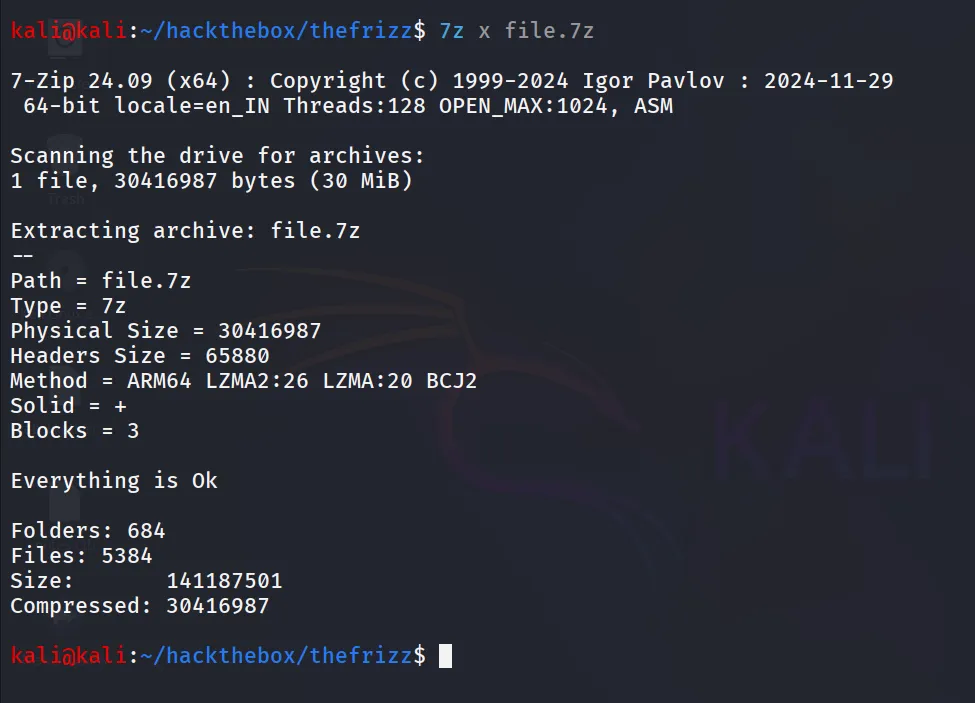Click the 'Solid = +' line

point(68,406)
